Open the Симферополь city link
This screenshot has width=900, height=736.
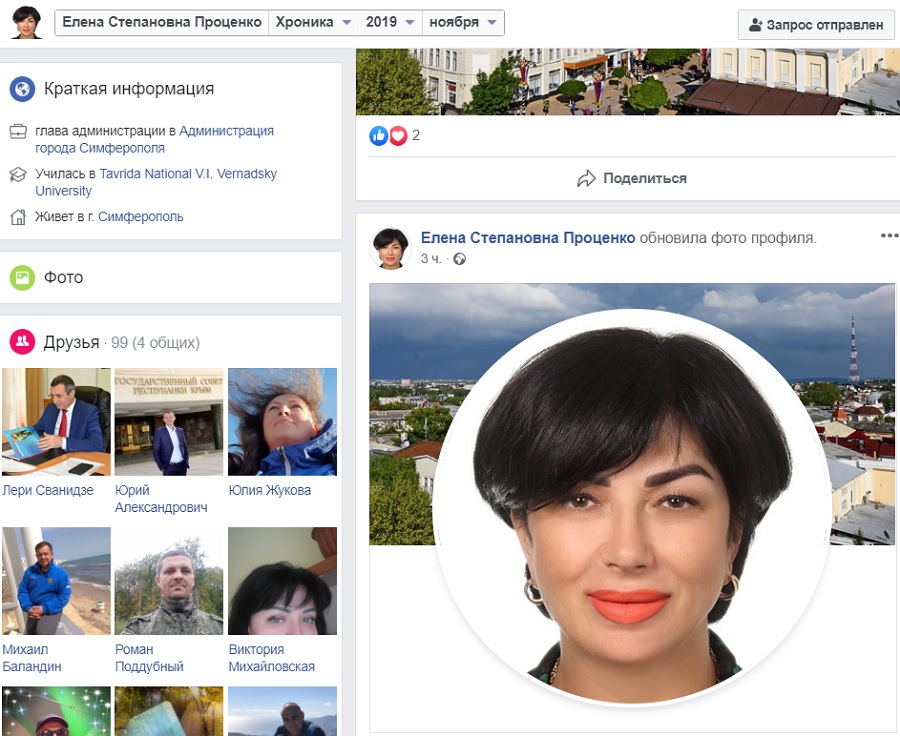[141, 216]
